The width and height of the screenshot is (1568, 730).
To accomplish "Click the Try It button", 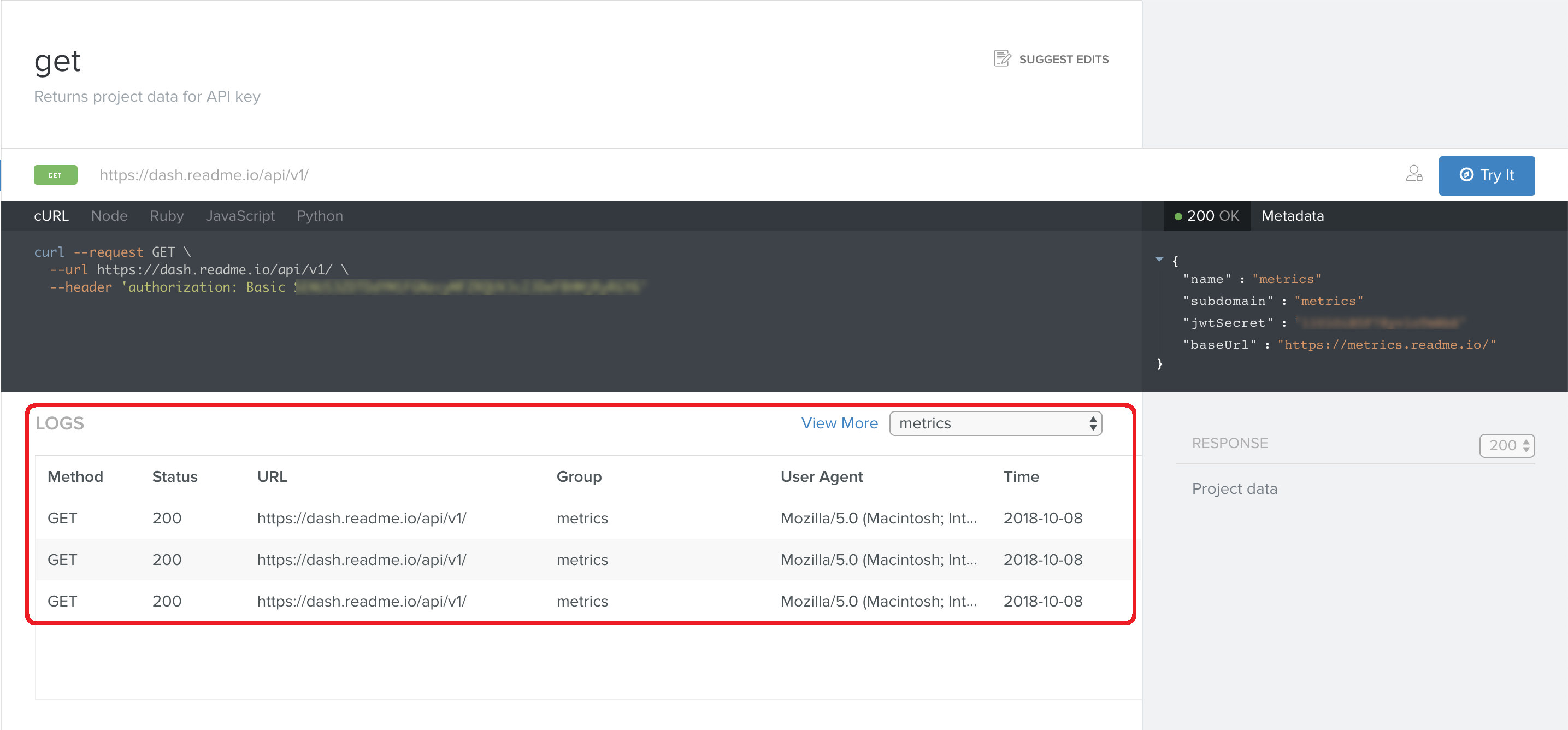I will click(x=1486, y=175).
